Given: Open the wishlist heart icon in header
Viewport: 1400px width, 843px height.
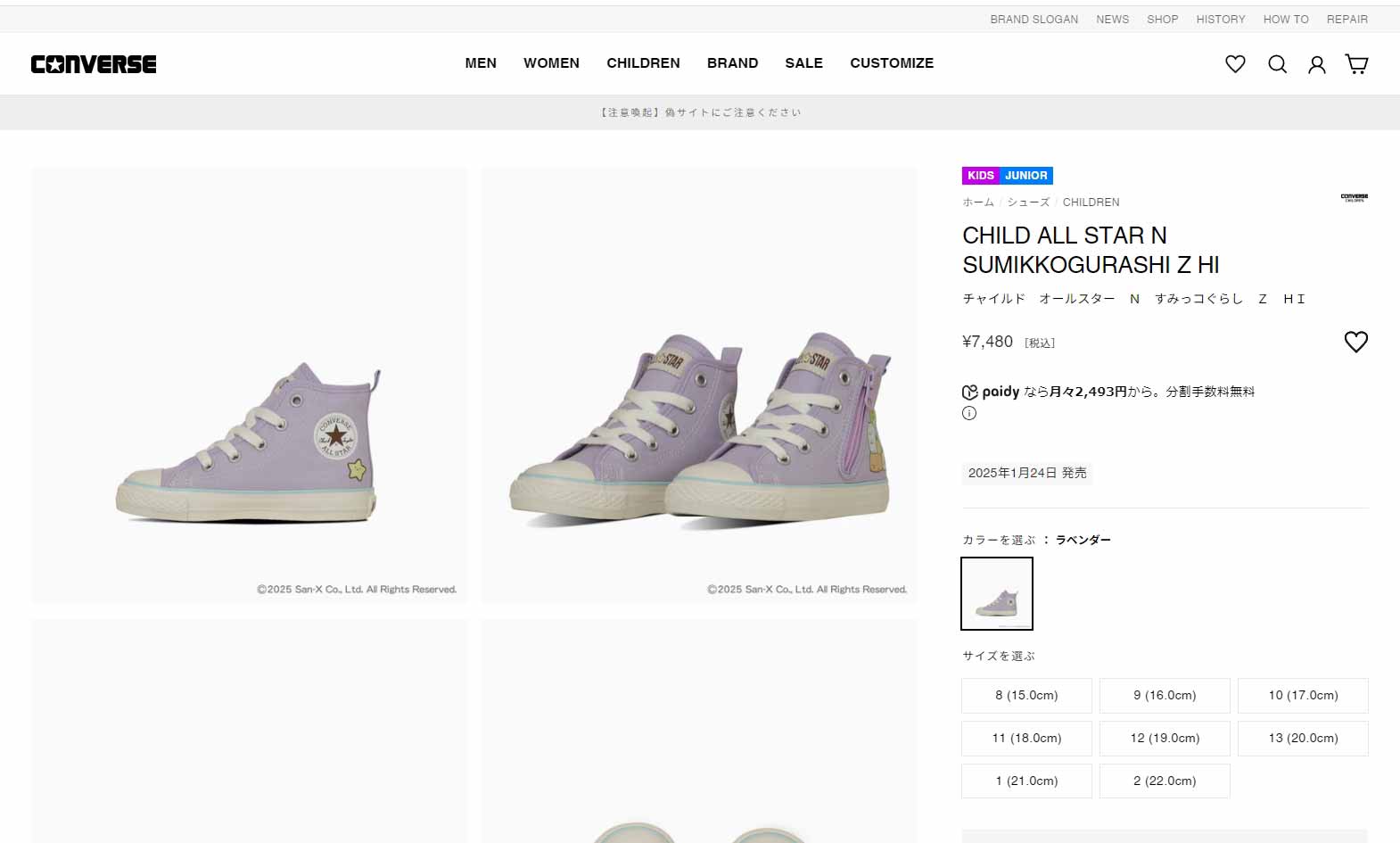Looking at the screenshot, I should click(1235, 64).
